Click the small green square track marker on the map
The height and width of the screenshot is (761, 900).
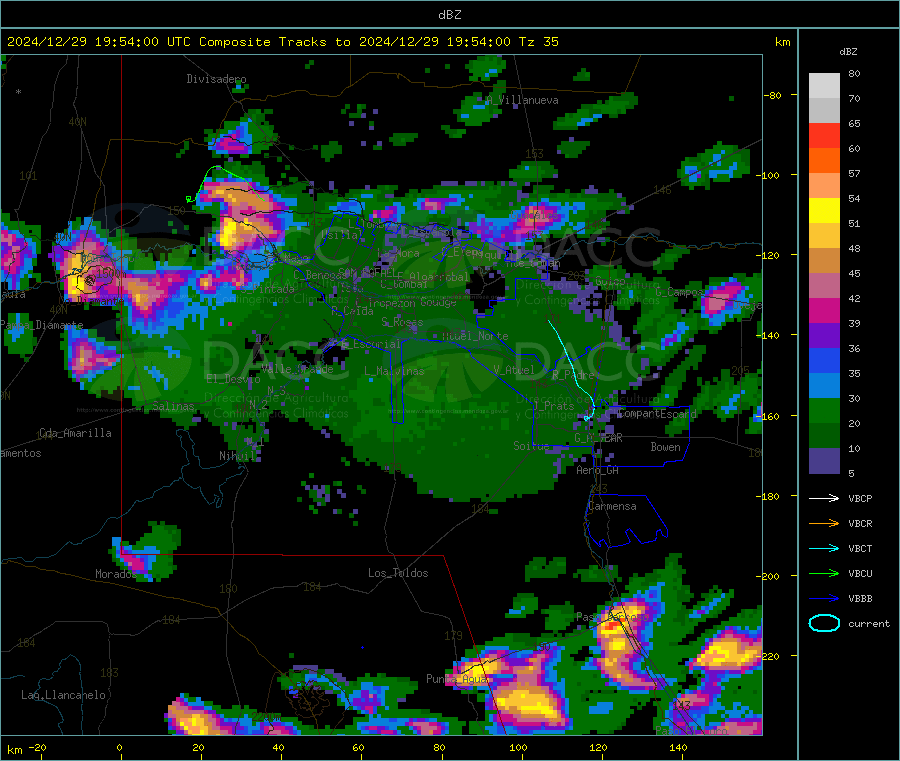coord(189,199)
